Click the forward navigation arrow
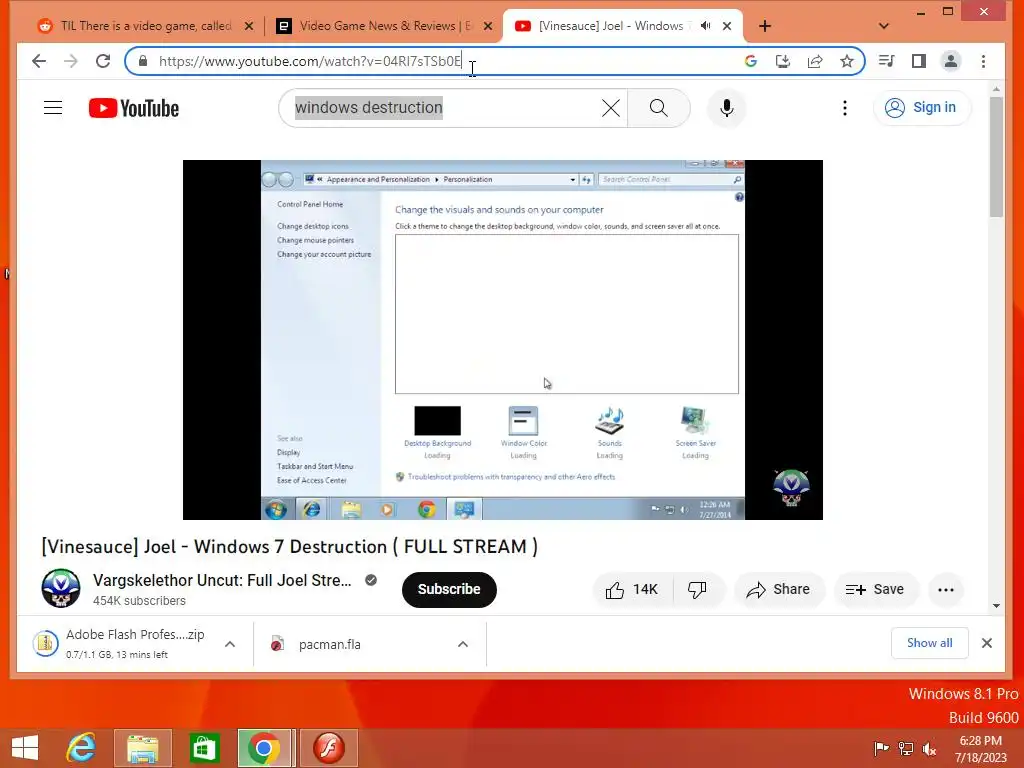The width and height of the screenshot is (1024, 768). (x=71, y=61)
